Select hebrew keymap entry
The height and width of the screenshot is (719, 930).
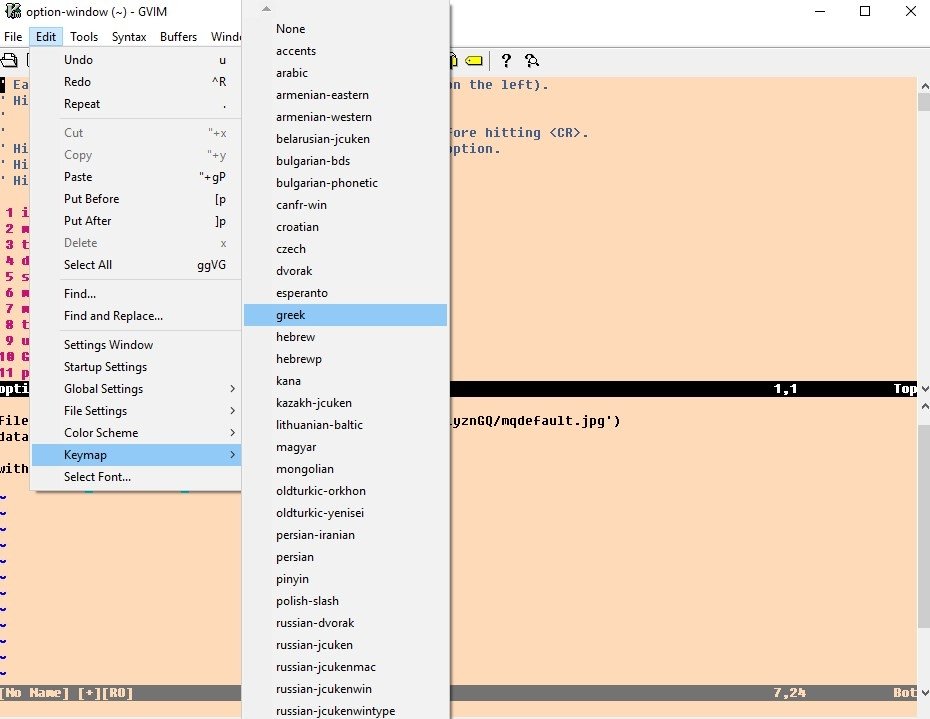345,337
